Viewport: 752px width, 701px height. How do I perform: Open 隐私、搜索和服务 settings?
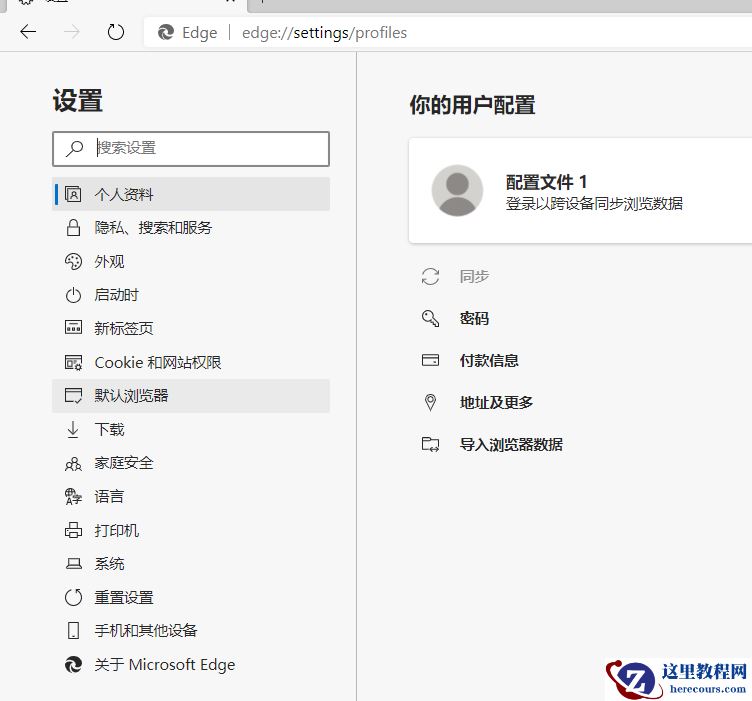(x=191, y=228)
